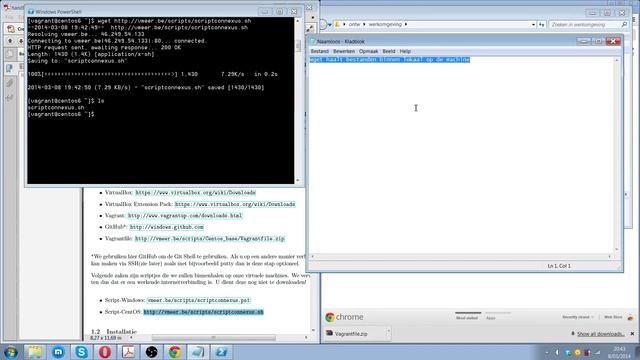640x360 pixels.
Task: Go to the previous page in the PDF reader
Action: coord(10,41)
